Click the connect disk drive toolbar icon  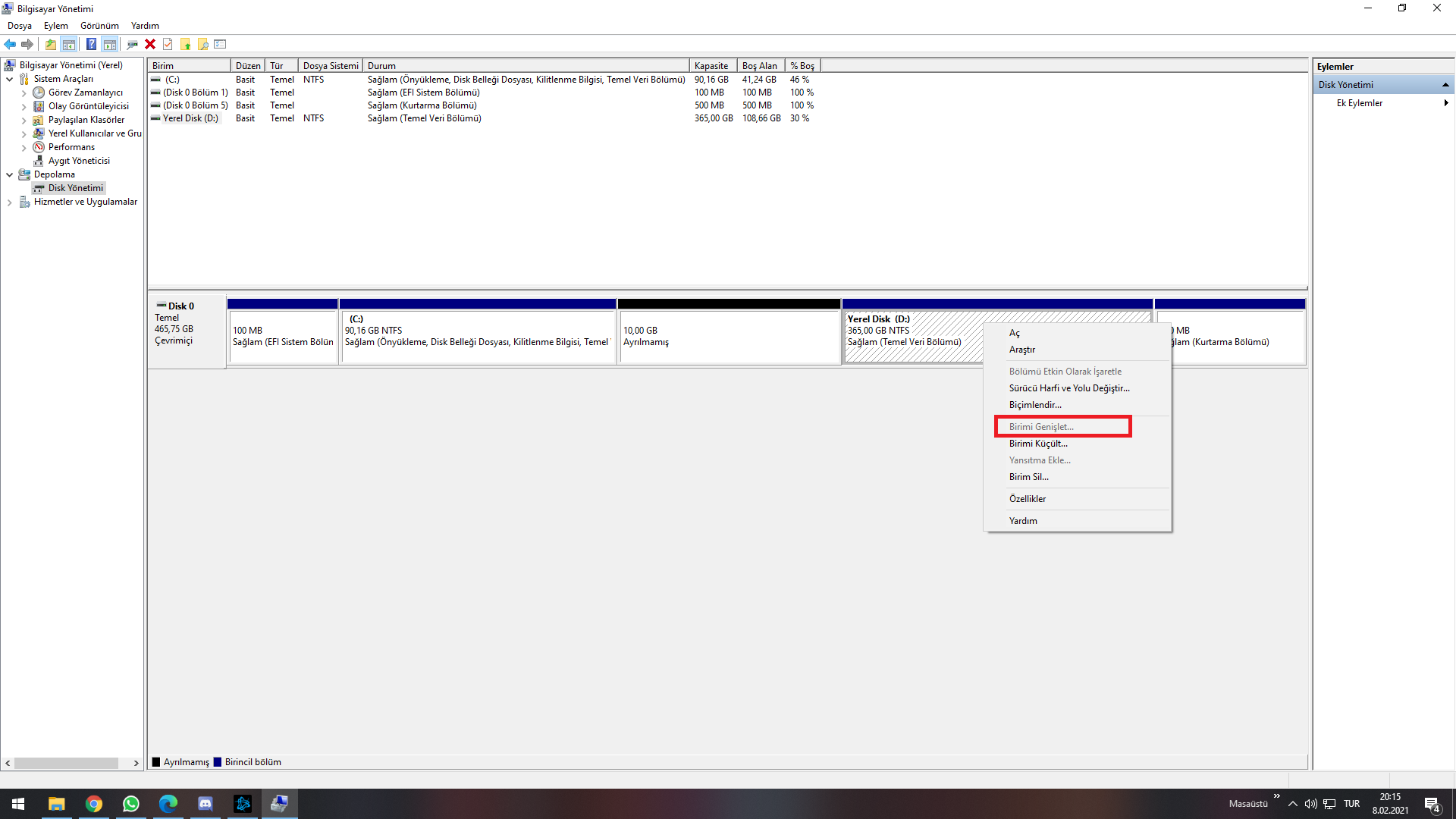click(133, 44)
